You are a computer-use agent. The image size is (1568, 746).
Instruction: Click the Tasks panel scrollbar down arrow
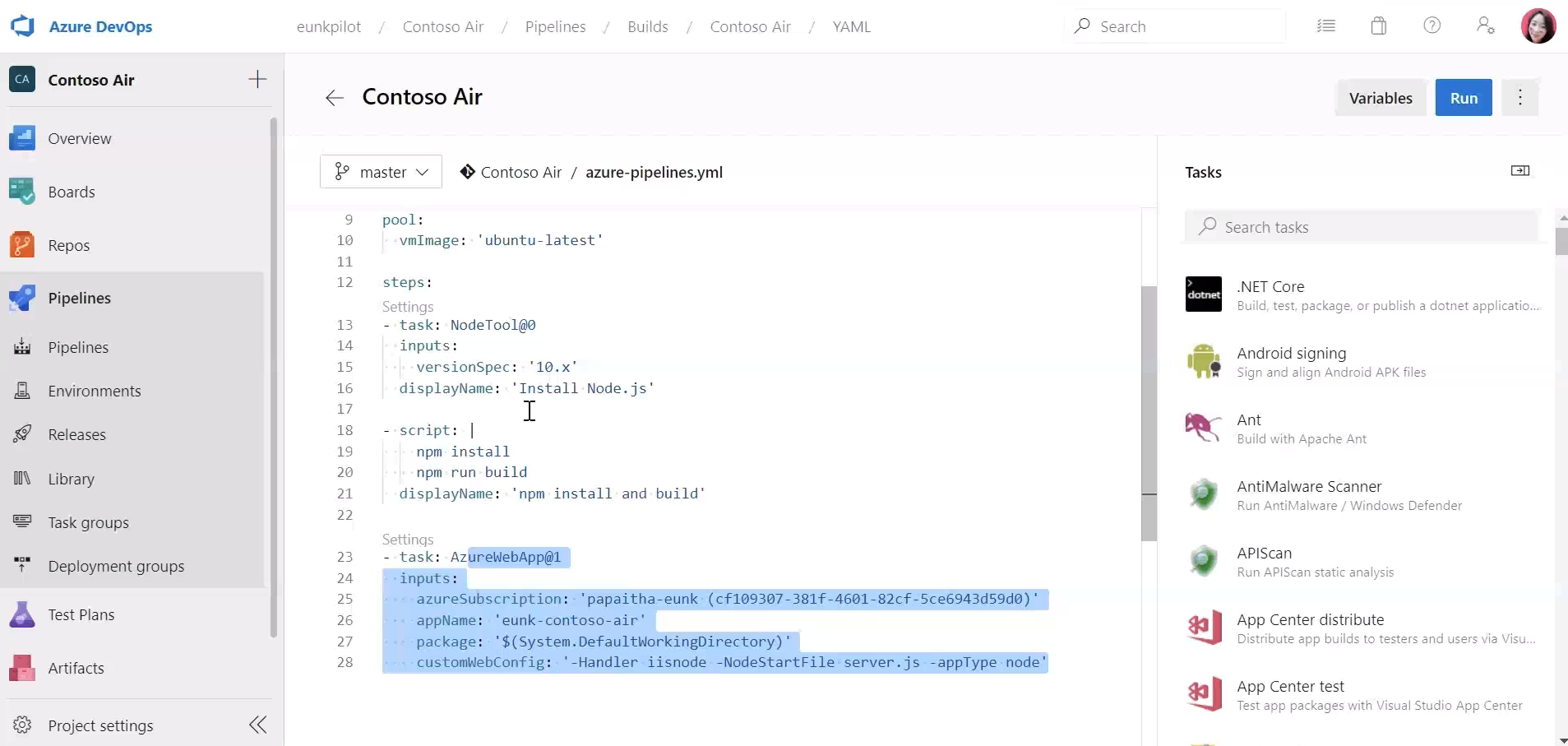coord(1561,739)
